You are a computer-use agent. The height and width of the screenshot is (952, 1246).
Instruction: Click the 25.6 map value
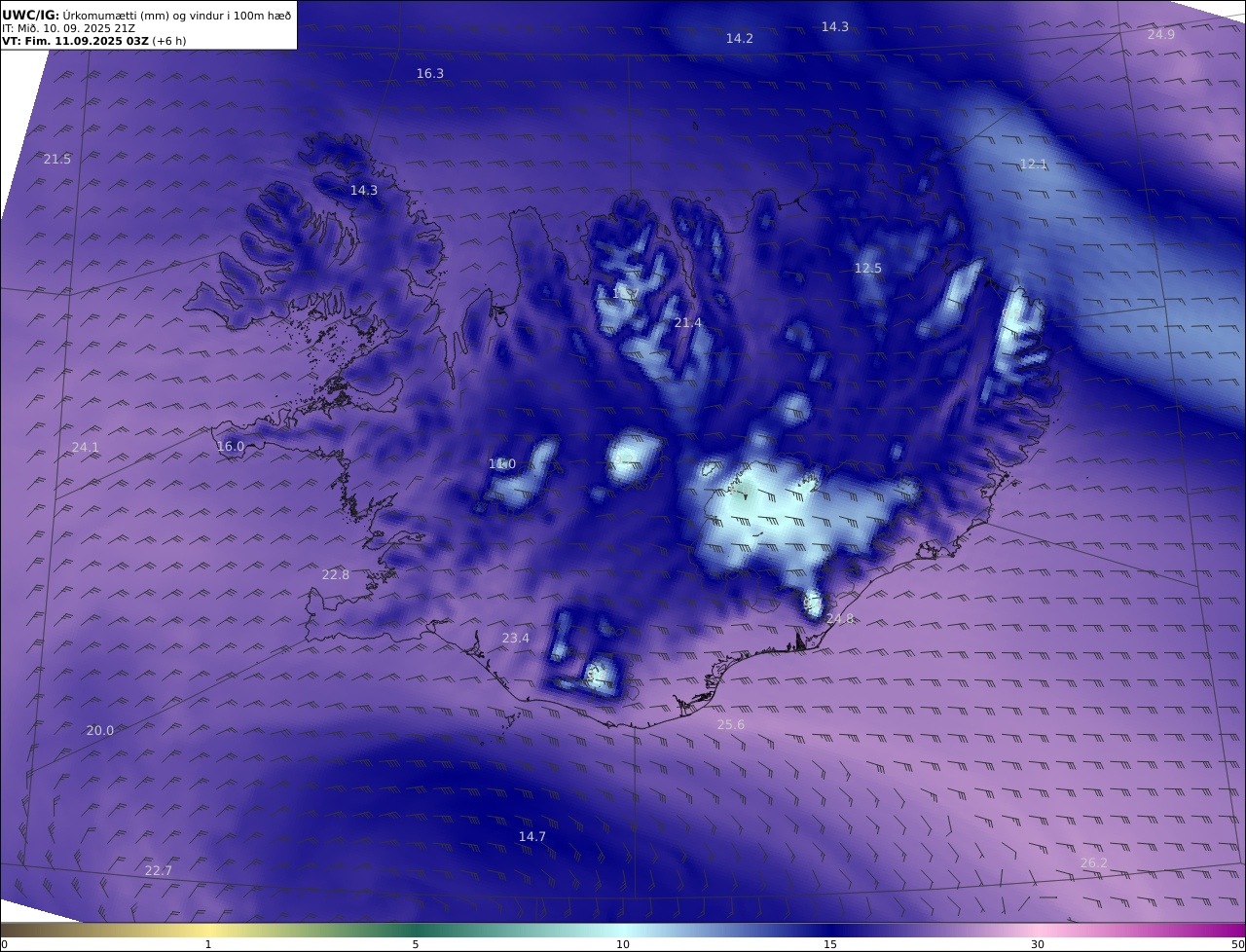730,725
